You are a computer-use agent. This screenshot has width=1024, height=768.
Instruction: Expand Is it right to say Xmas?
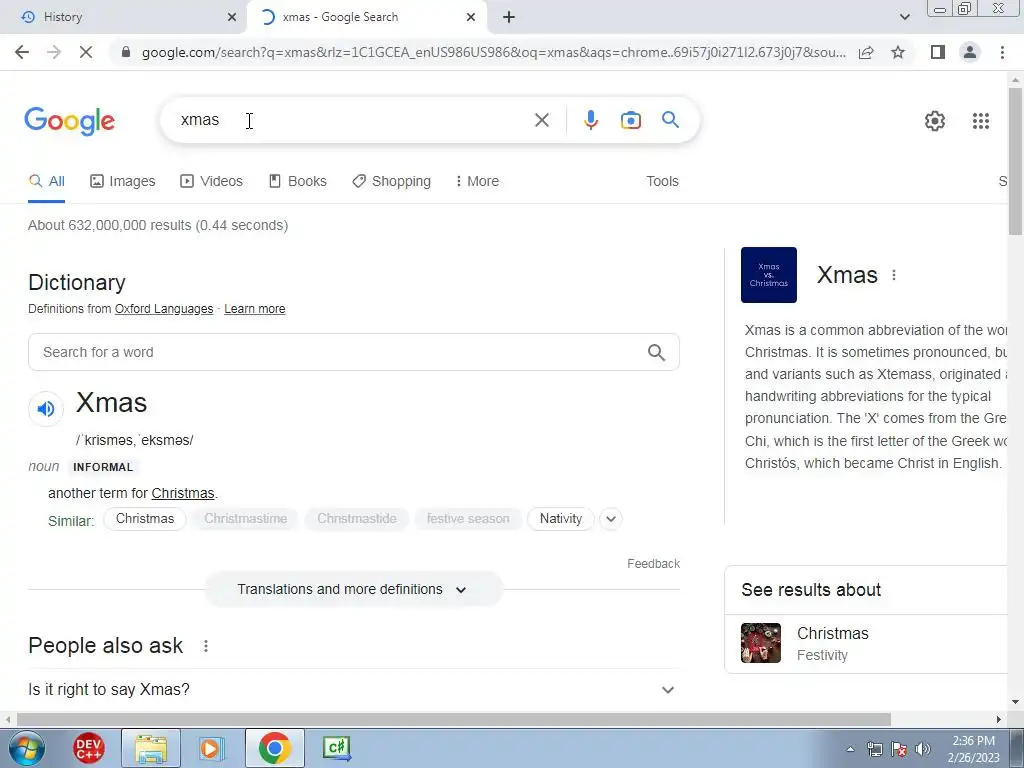point(353,690)
